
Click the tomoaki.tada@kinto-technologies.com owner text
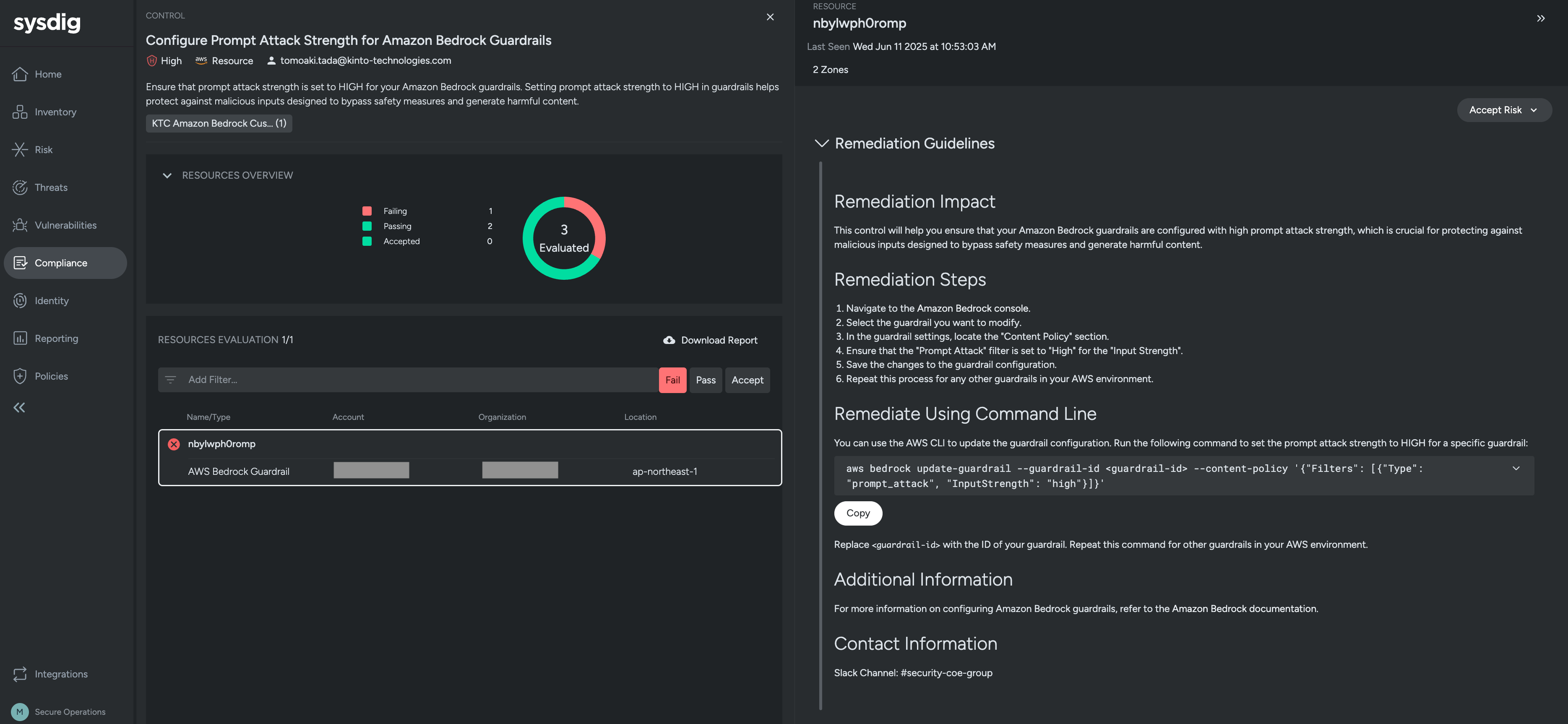[366, 61]
